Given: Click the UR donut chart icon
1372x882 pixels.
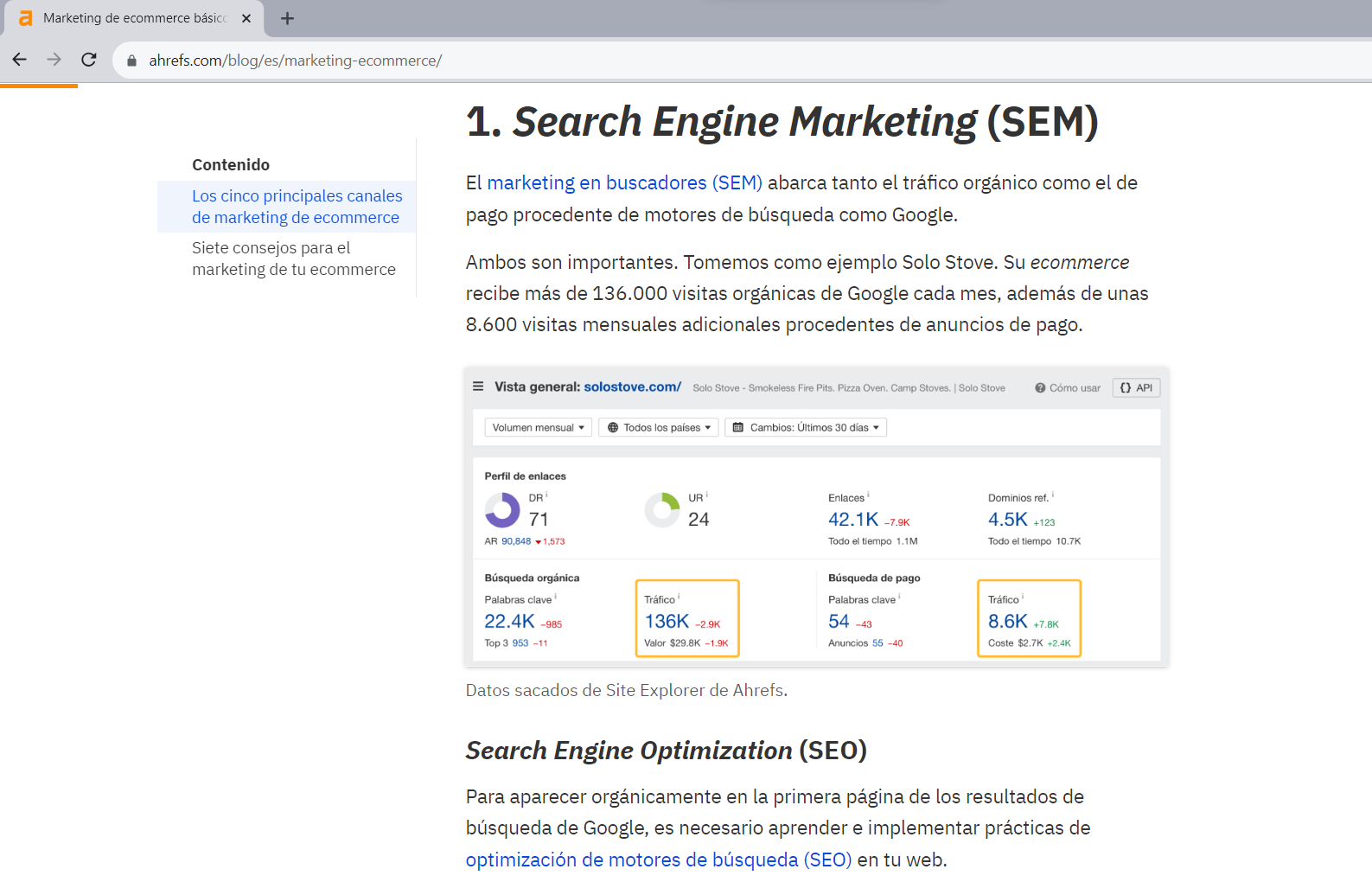Looking at the screenshot, I should (662, 510).
